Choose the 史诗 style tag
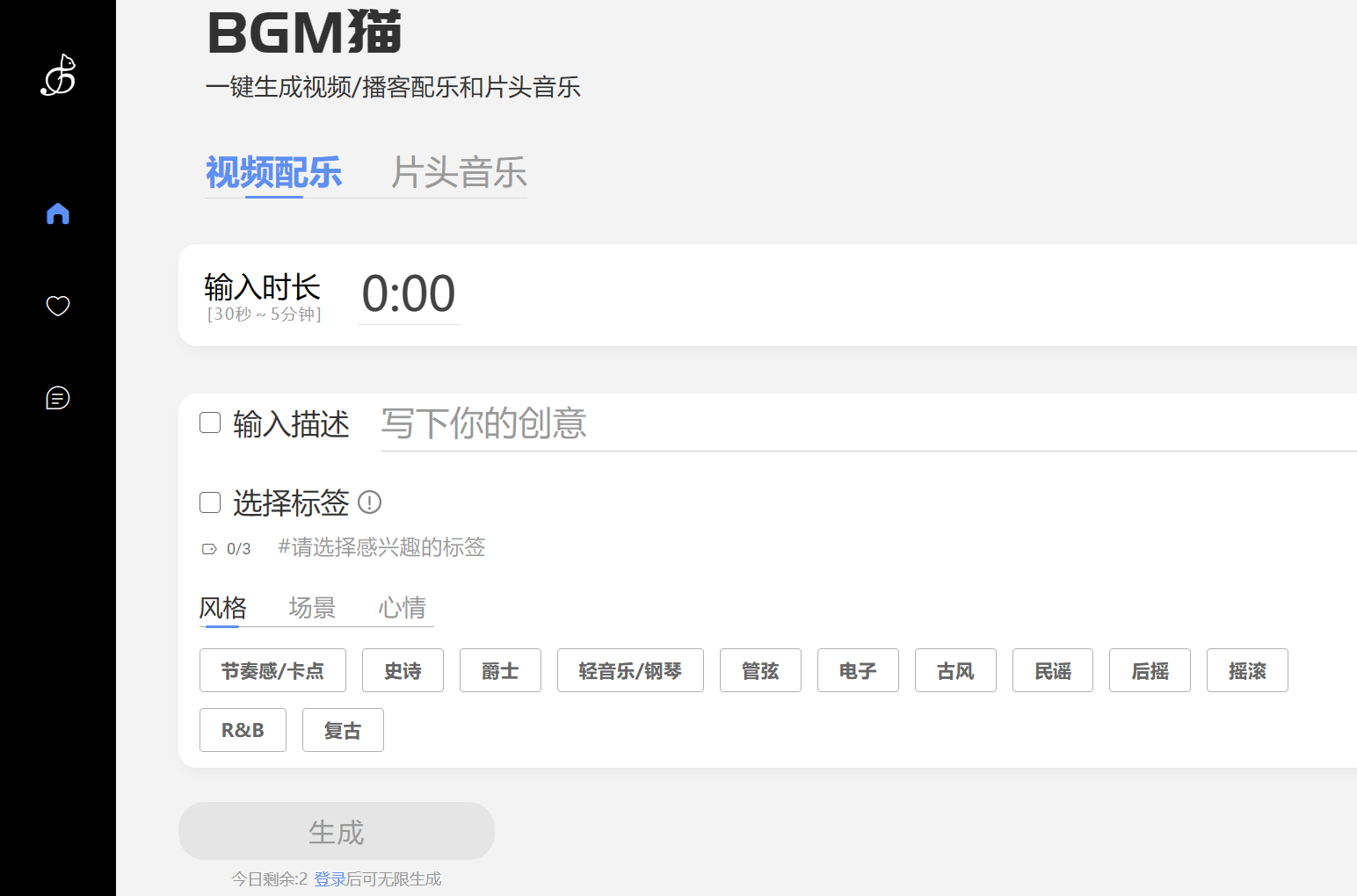Image resolution: width=1357 pixels, height=896 pixels. pos(403,670)
